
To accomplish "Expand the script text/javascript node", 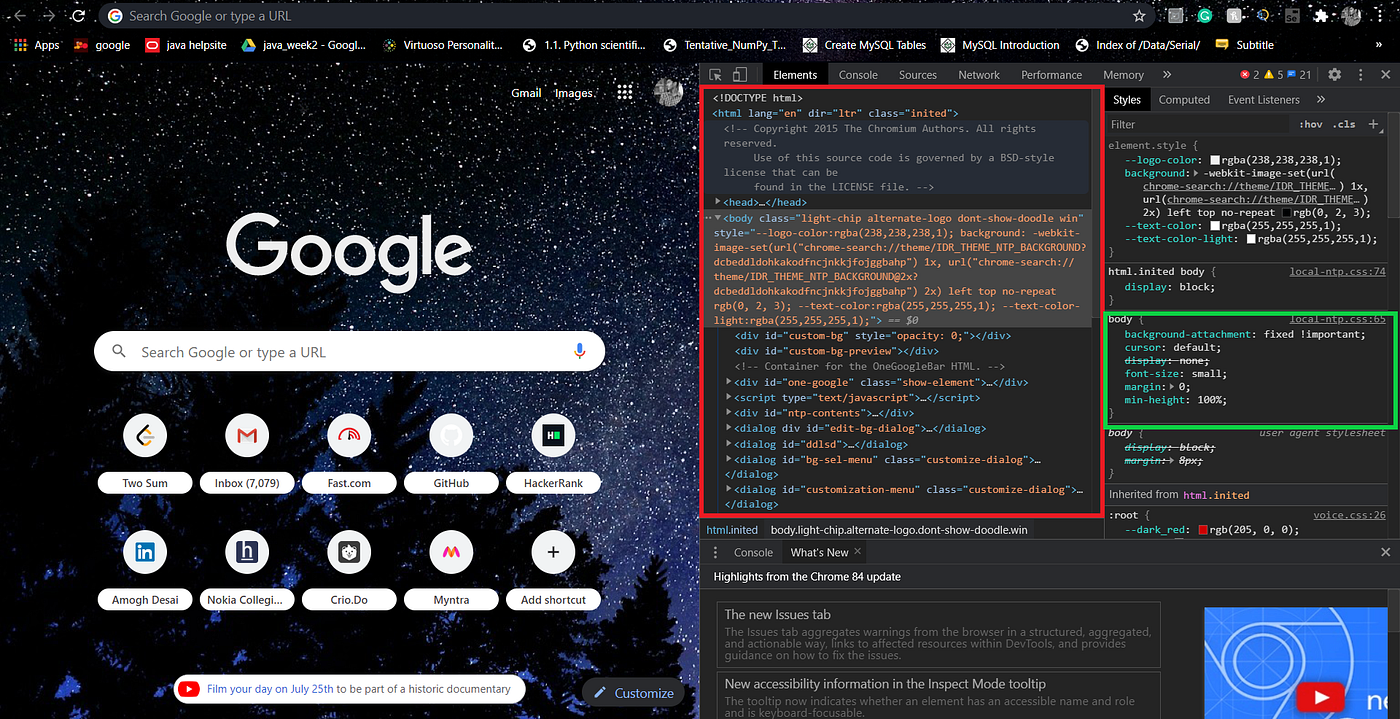I will [729, 397].
